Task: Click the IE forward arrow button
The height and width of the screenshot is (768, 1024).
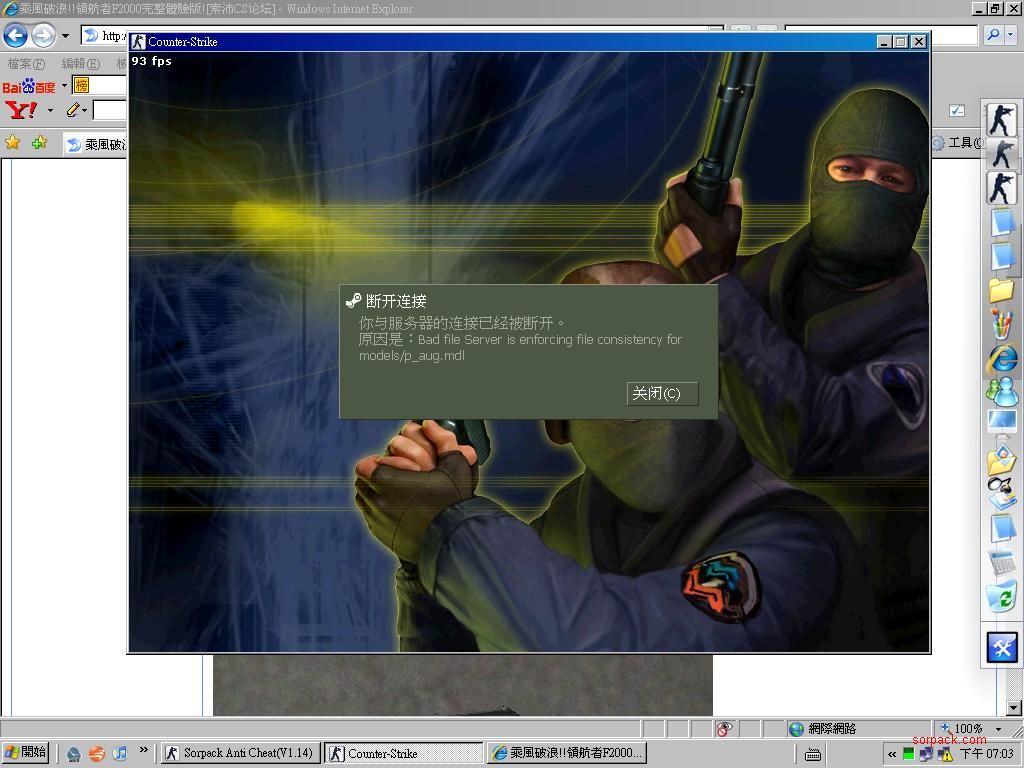Action: pos(43,36)
